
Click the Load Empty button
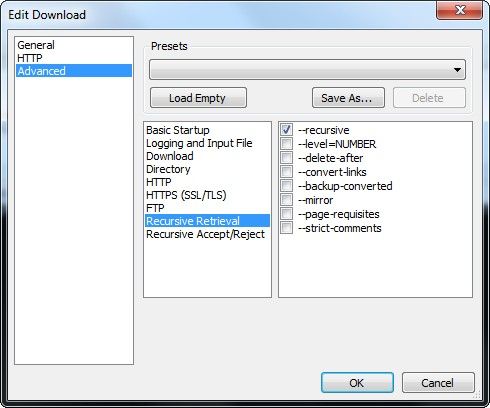coord(198,98)
